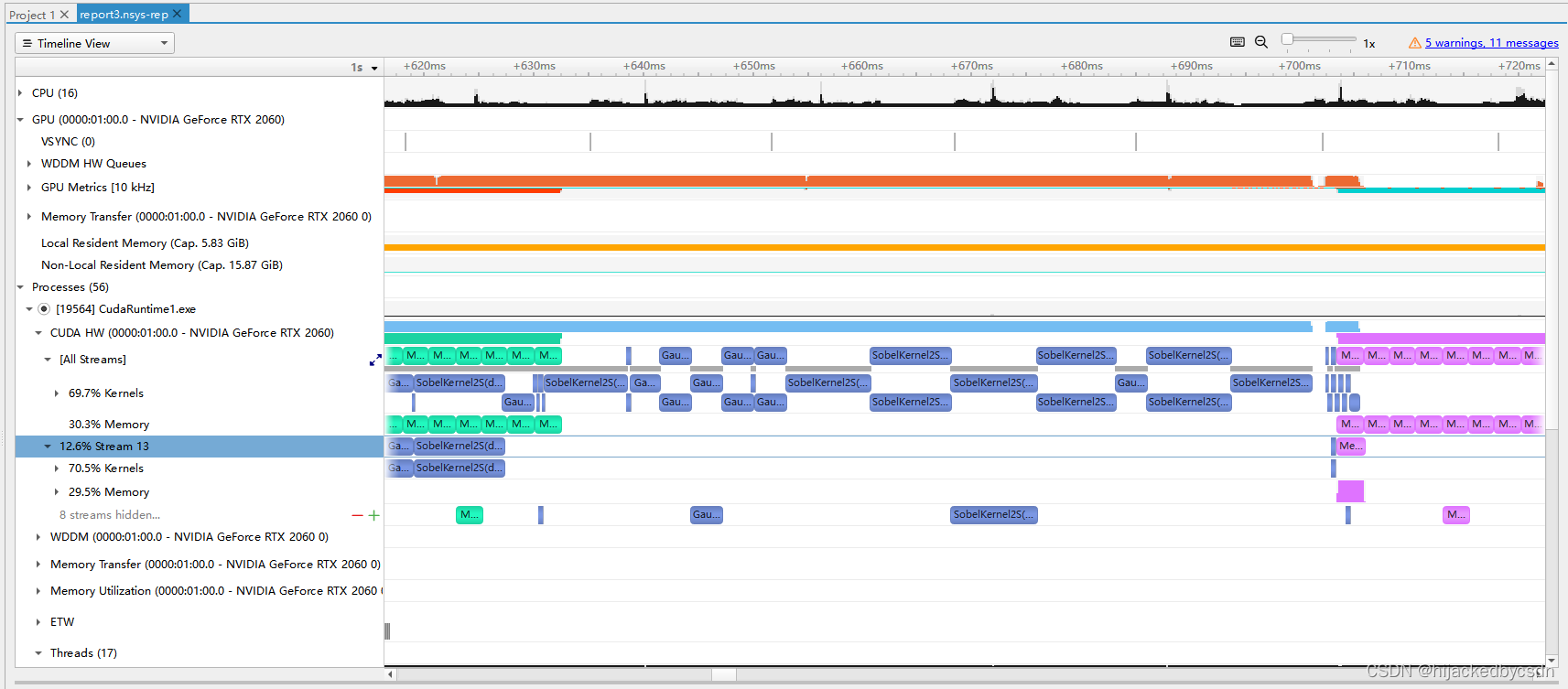The width and height of the screenshot is (1568, 689).
Task: Click the horizontal scrollbar left arrow
Action: click(x=391, y=674)
